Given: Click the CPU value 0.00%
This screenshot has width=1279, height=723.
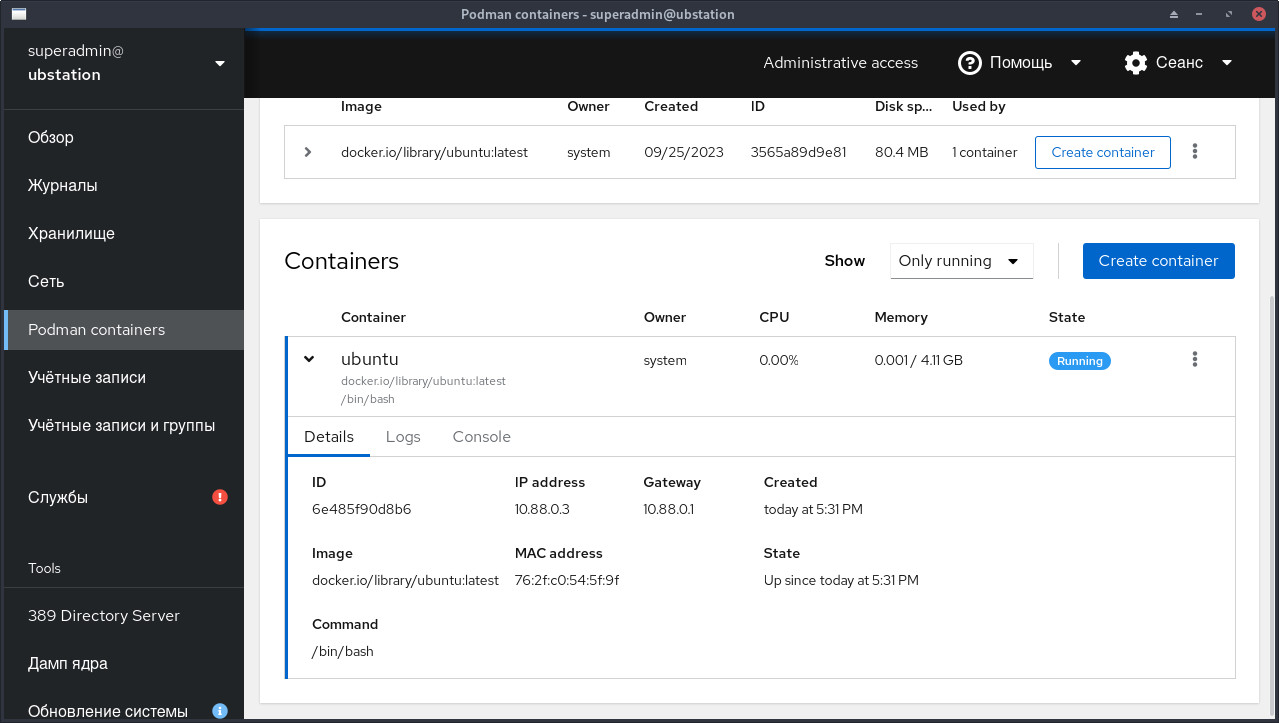Looking at the screenshot, I should pos(779,360).
